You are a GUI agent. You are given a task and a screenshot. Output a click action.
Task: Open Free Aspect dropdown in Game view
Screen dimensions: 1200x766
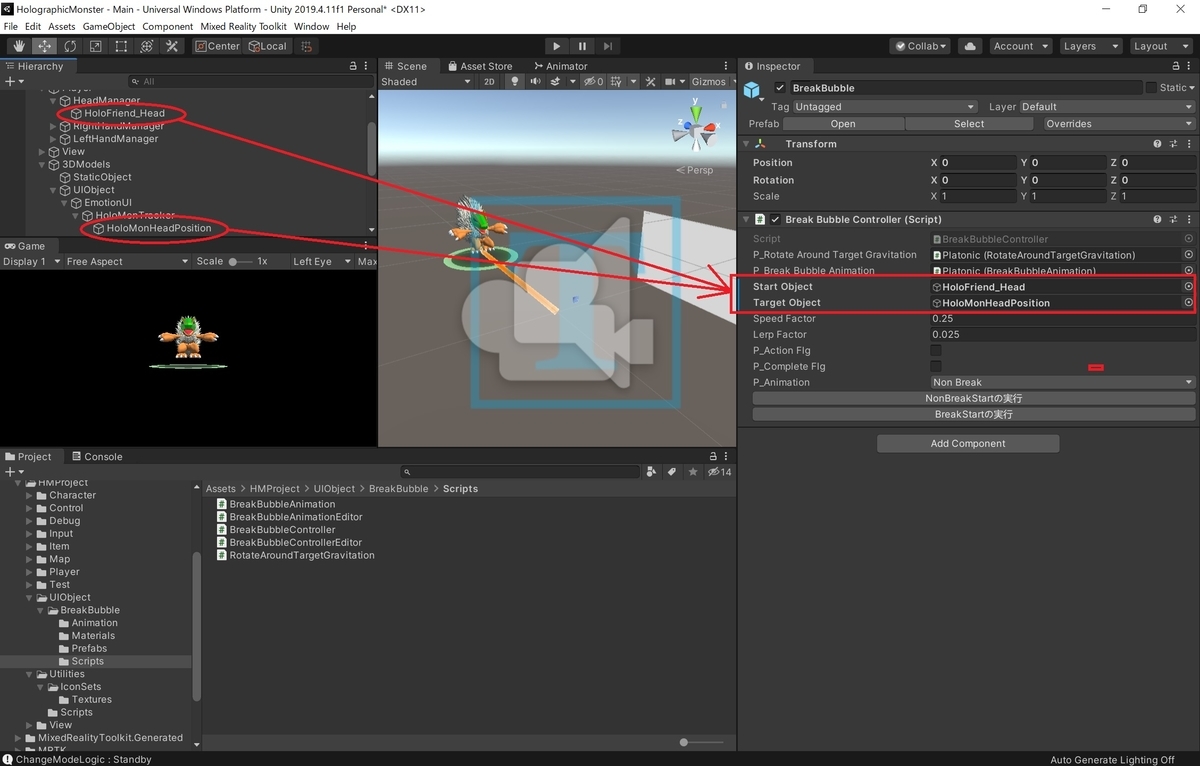(126, 261)
